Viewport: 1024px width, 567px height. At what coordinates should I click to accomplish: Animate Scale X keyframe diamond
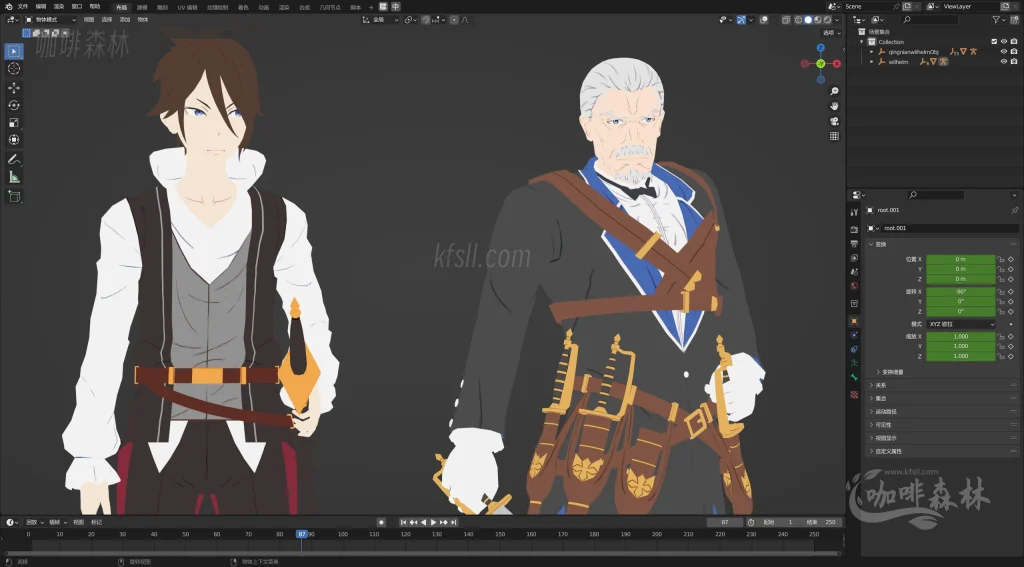[1011, 336]
